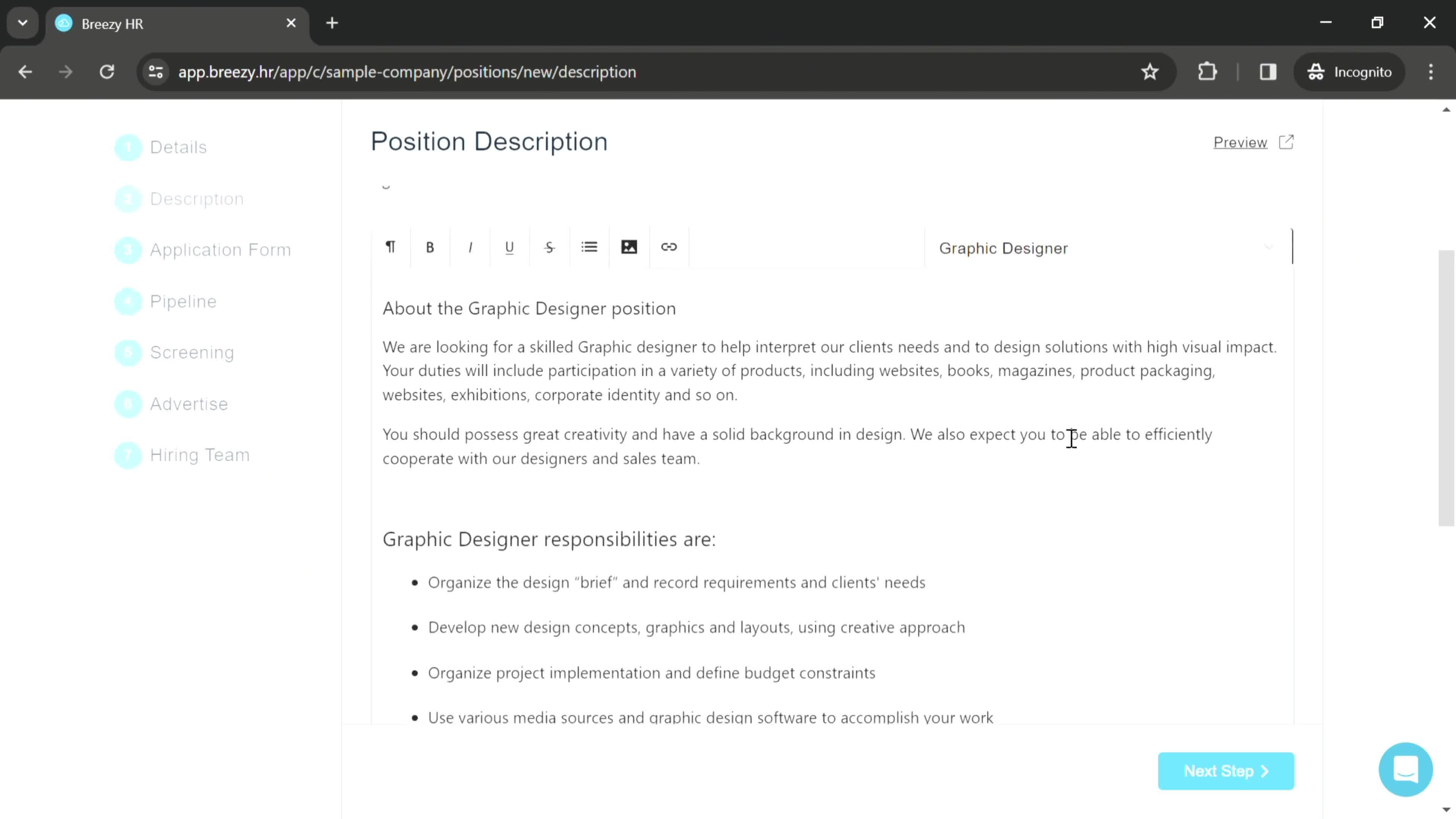Expand the Screening section in sidebar
Viewport: 1456px width, 819px height.
192,352
